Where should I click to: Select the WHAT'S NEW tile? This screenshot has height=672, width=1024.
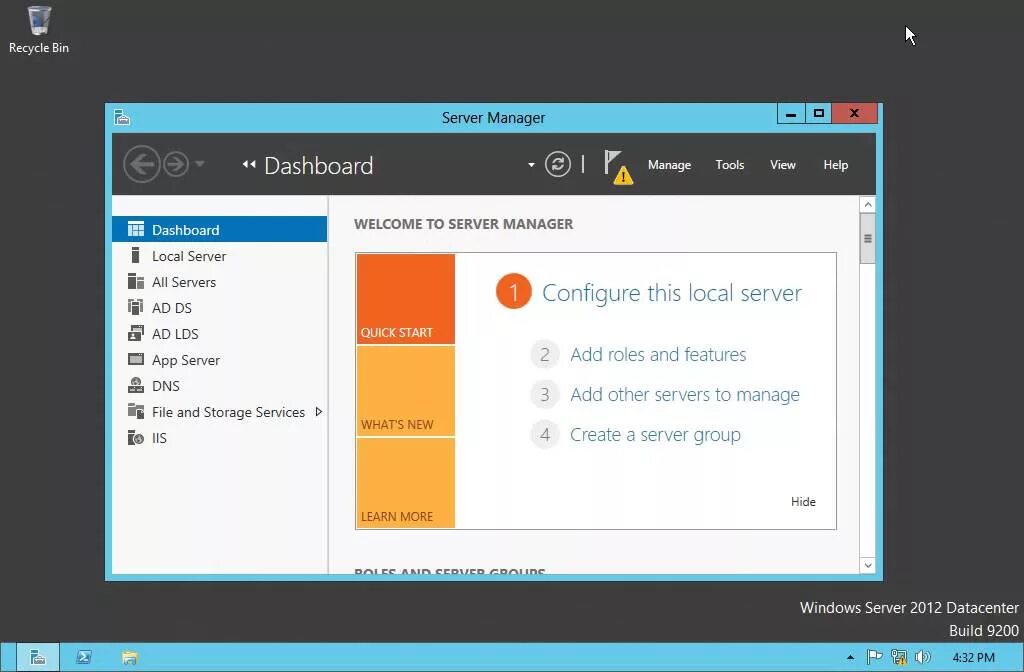(406, 391)
